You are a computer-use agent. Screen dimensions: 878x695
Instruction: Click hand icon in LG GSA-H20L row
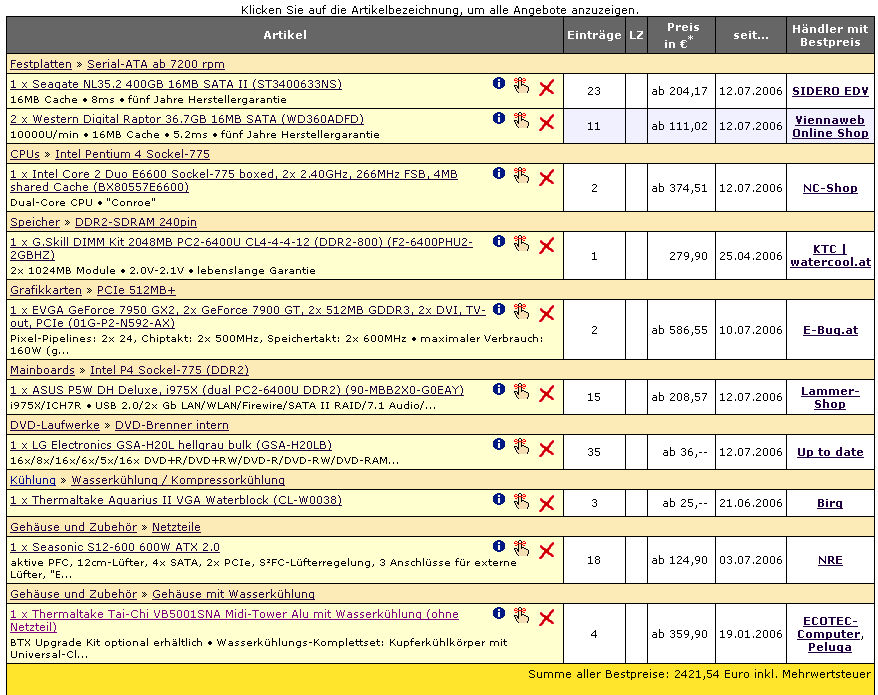521,446
